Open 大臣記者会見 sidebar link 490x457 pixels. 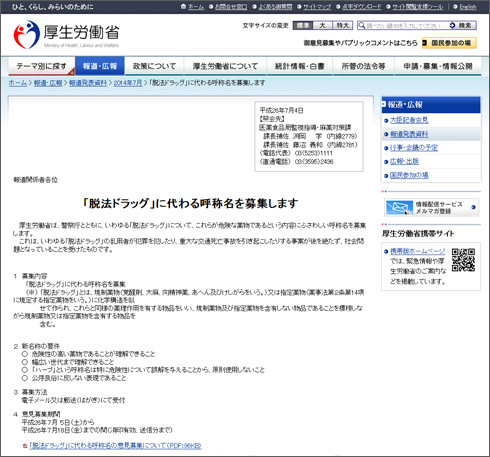[409, 120]
